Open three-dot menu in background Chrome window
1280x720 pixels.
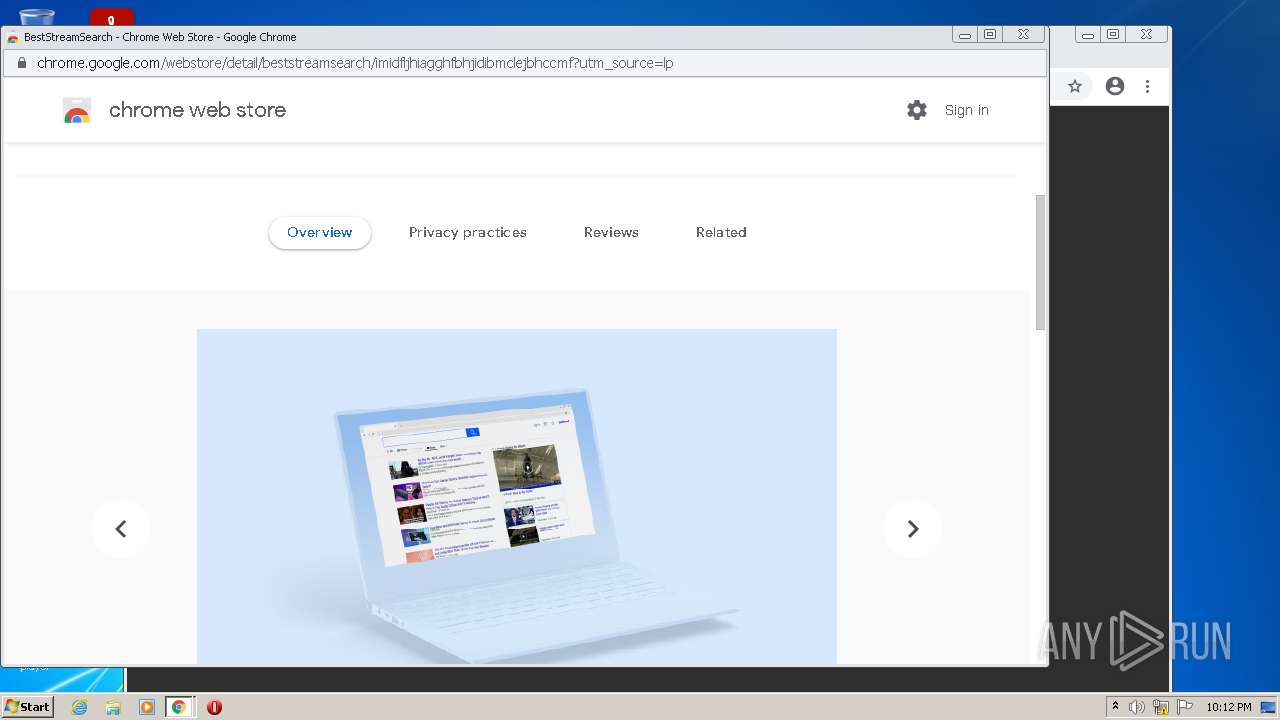(x=1148, y=86)
